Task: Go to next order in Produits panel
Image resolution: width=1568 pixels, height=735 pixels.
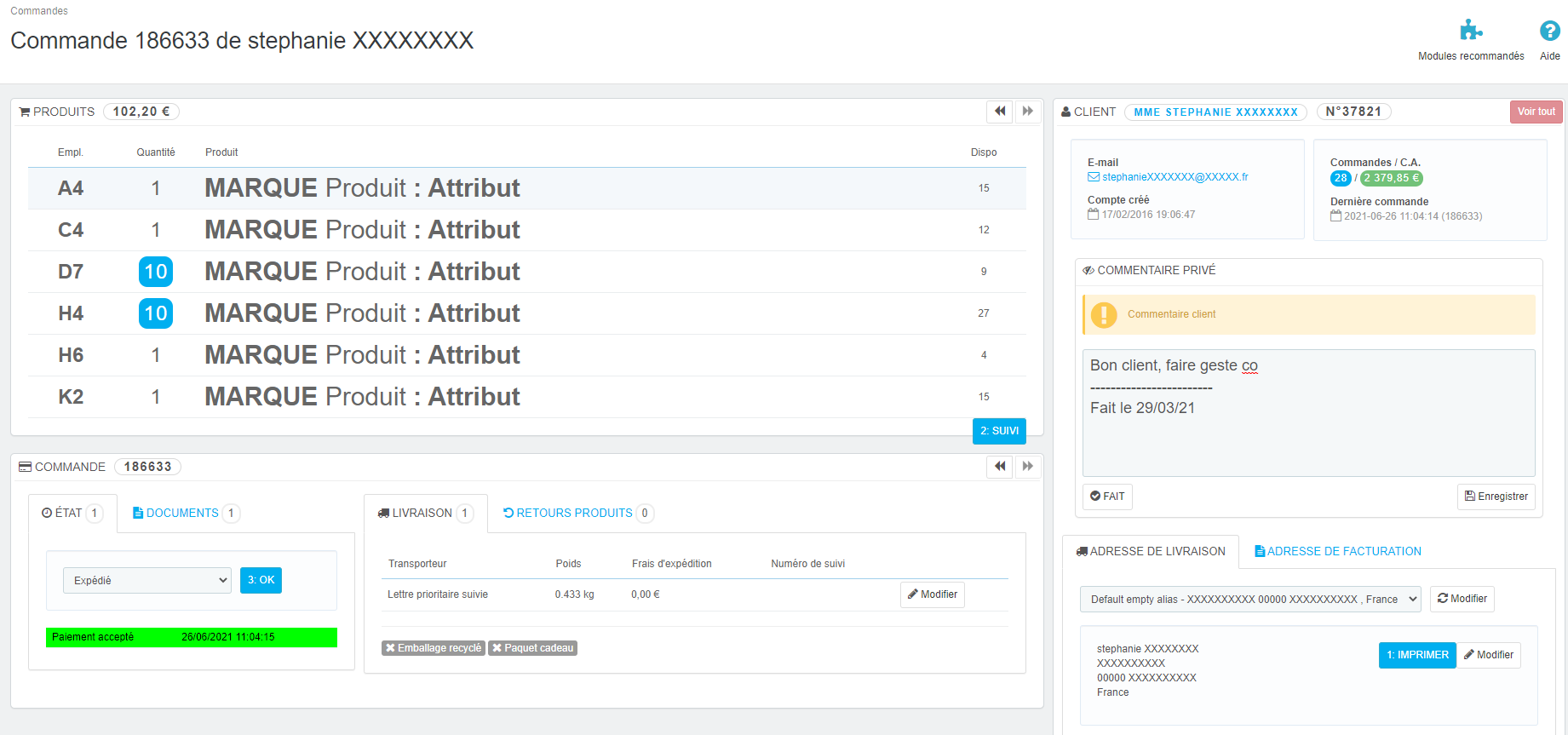Action: click(1028, 112)
